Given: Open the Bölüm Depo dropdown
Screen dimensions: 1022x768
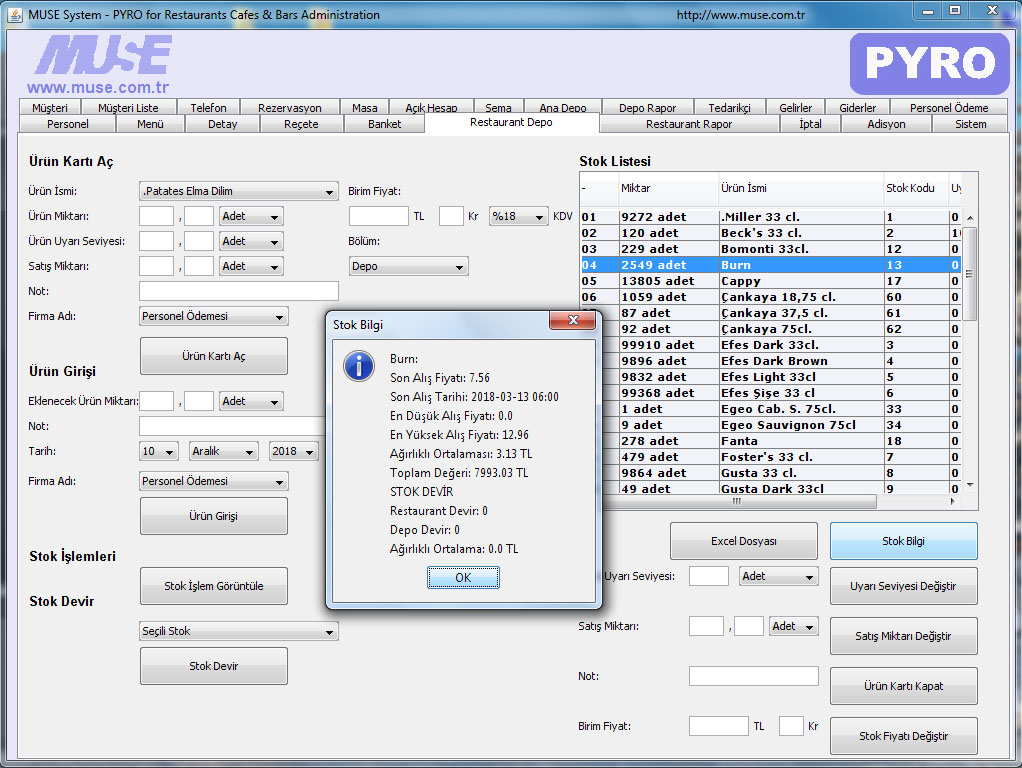Looking at the screenshot, I should 409,266.
